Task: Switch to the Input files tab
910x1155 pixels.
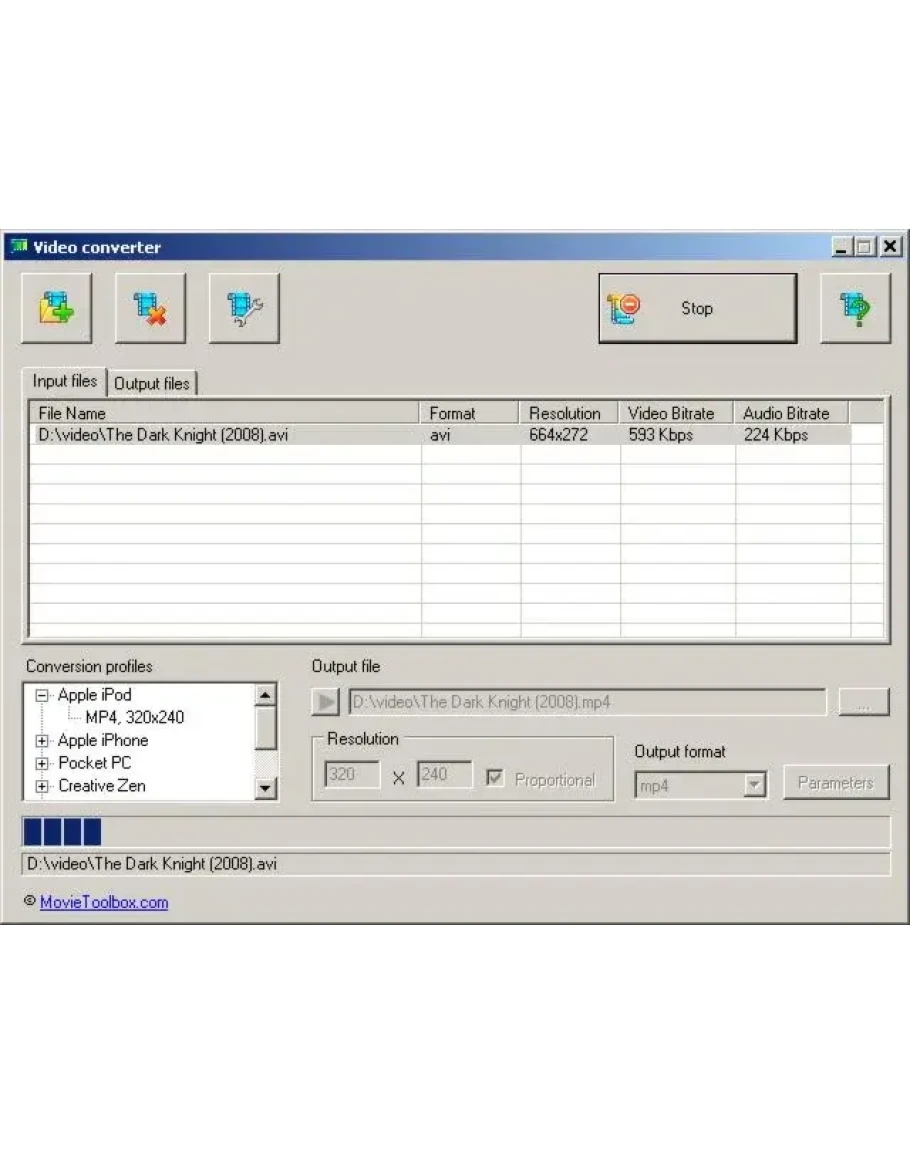Action: (65, 381)
